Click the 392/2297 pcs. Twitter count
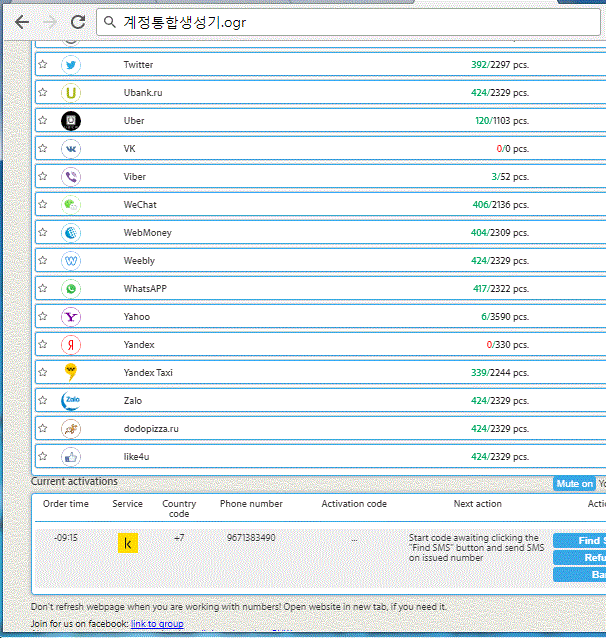606x638 pixels. click(500, 65)
